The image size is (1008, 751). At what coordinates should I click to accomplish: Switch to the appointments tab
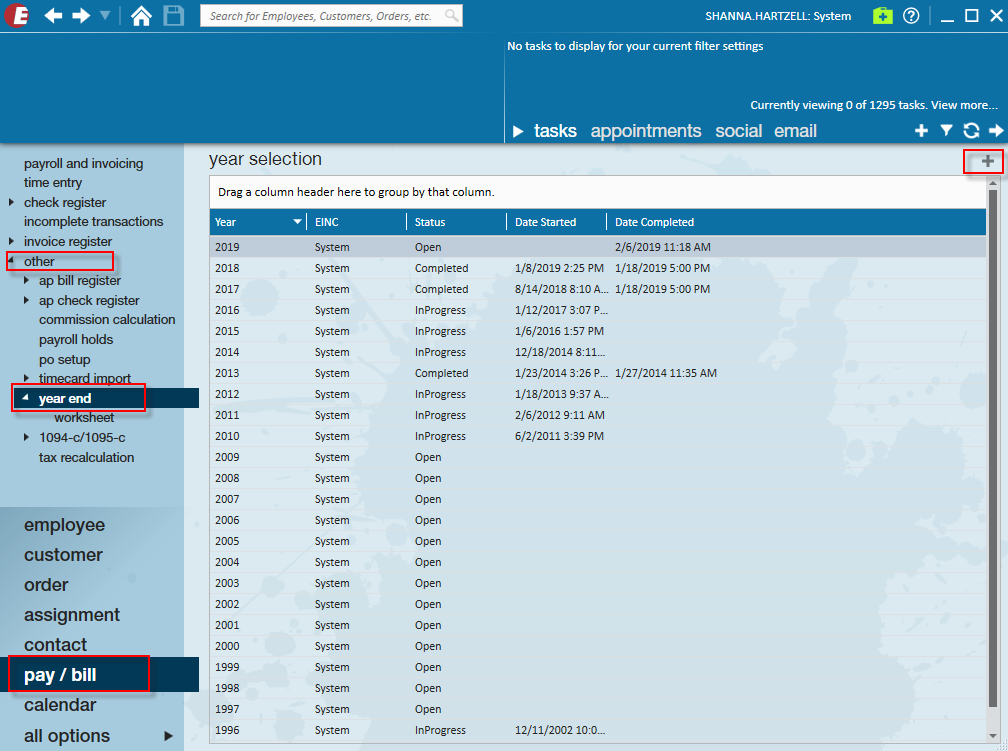[645, 131]
